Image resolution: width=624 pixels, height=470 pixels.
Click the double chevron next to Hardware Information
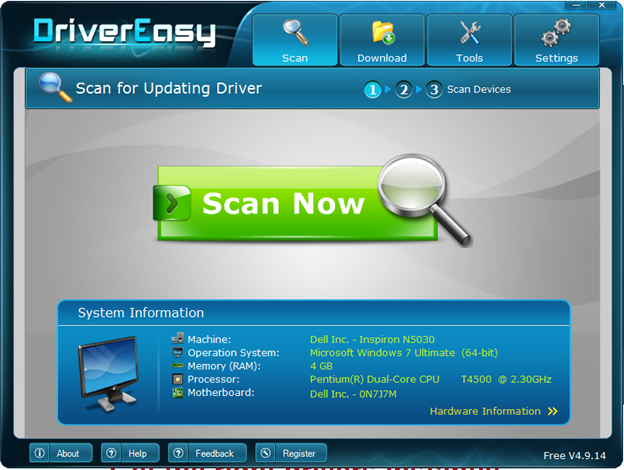pos(553,411)
